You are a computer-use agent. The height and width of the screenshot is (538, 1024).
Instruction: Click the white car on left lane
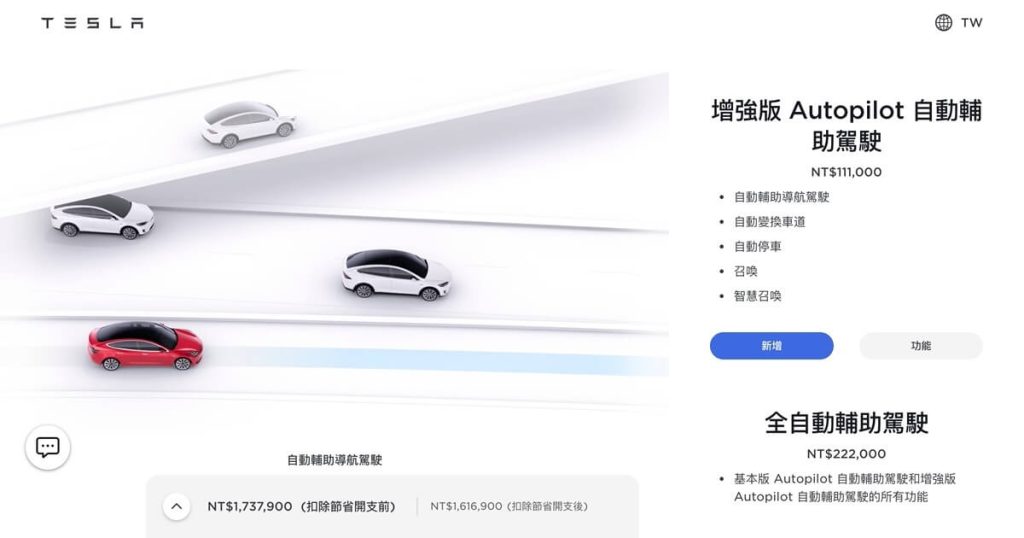pos(103,216)
